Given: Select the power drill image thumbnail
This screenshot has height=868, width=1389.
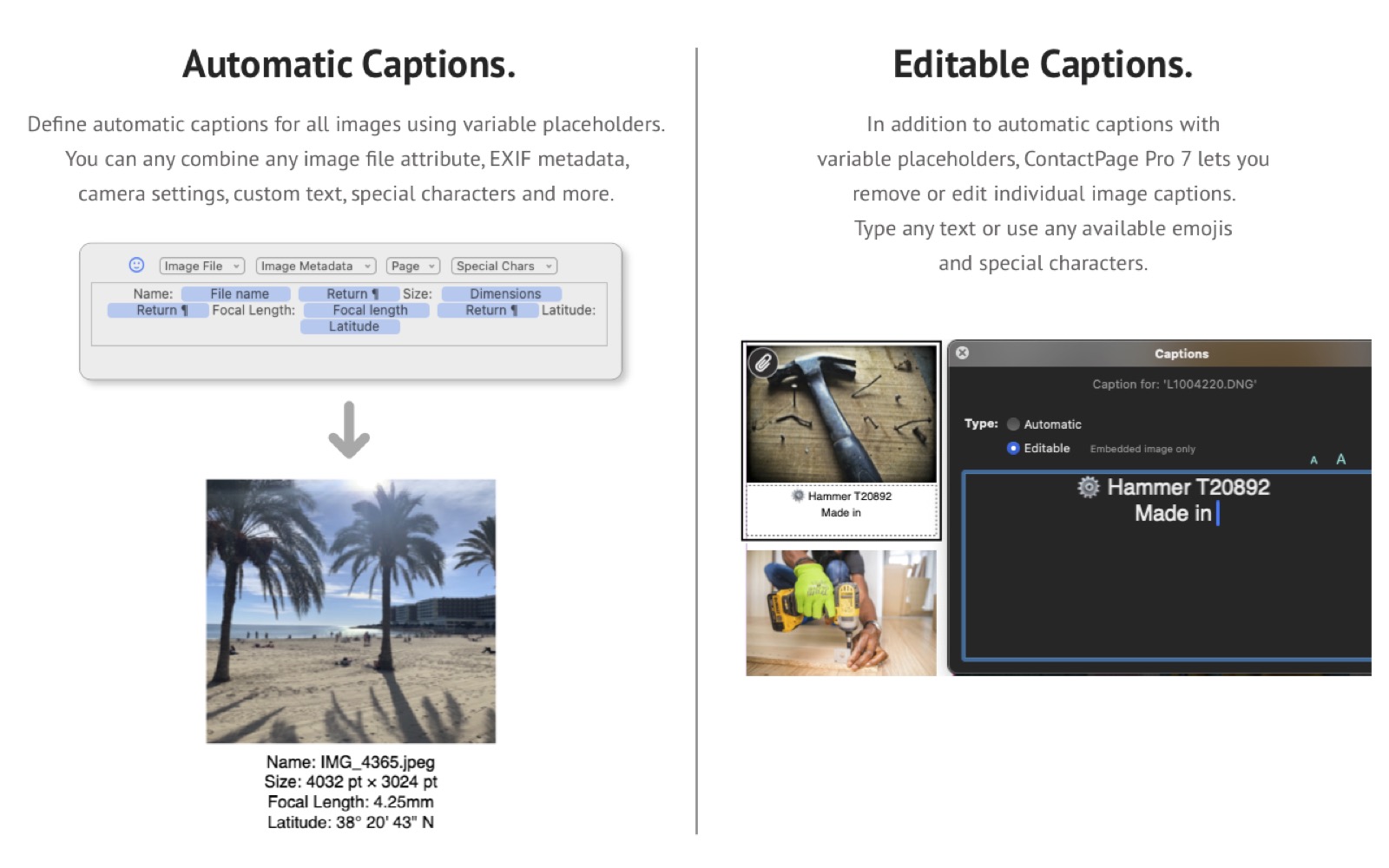Looking at the screenshot, I should click(x=841, y=613).
